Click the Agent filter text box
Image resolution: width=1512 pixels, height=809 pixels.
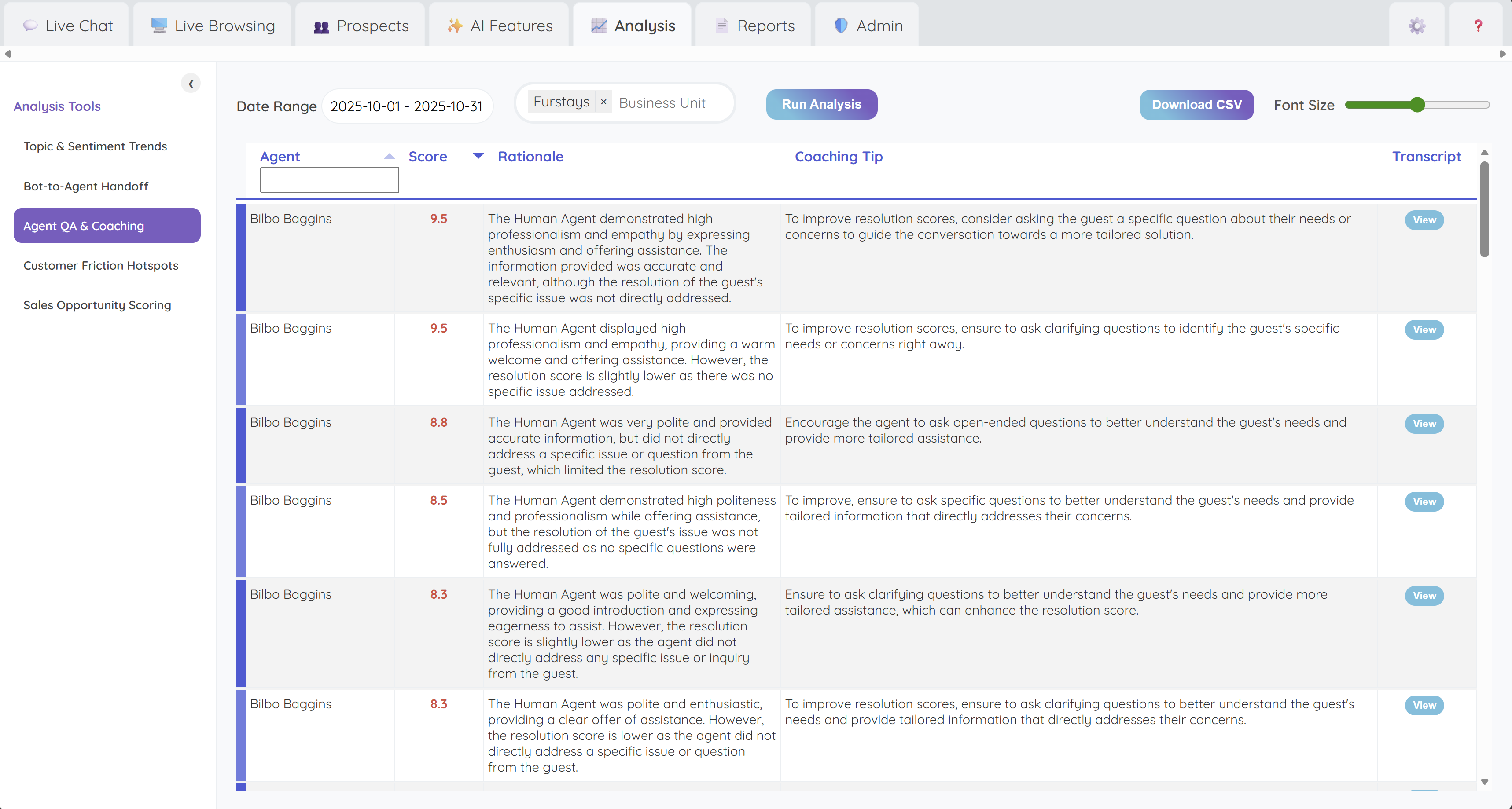point(329,180)
